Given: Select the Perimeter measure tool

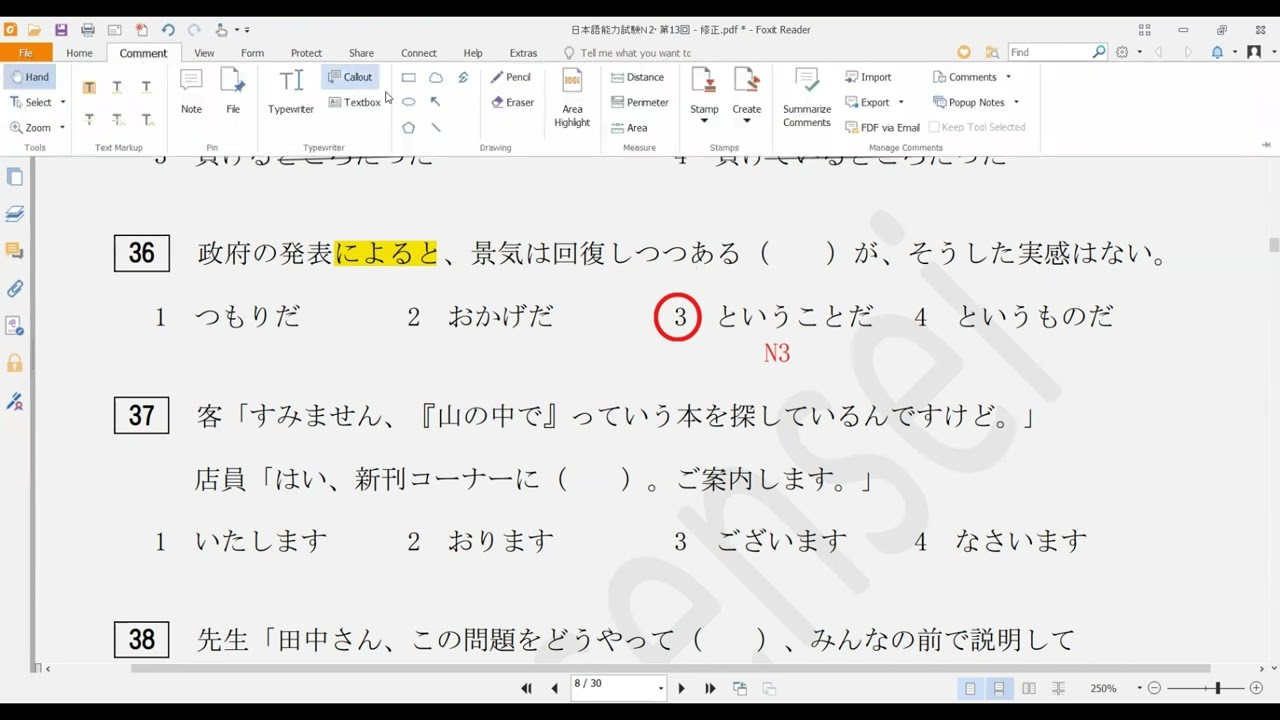Looking at the screenshot, I should pyautogui.click(x=639, y=102).
